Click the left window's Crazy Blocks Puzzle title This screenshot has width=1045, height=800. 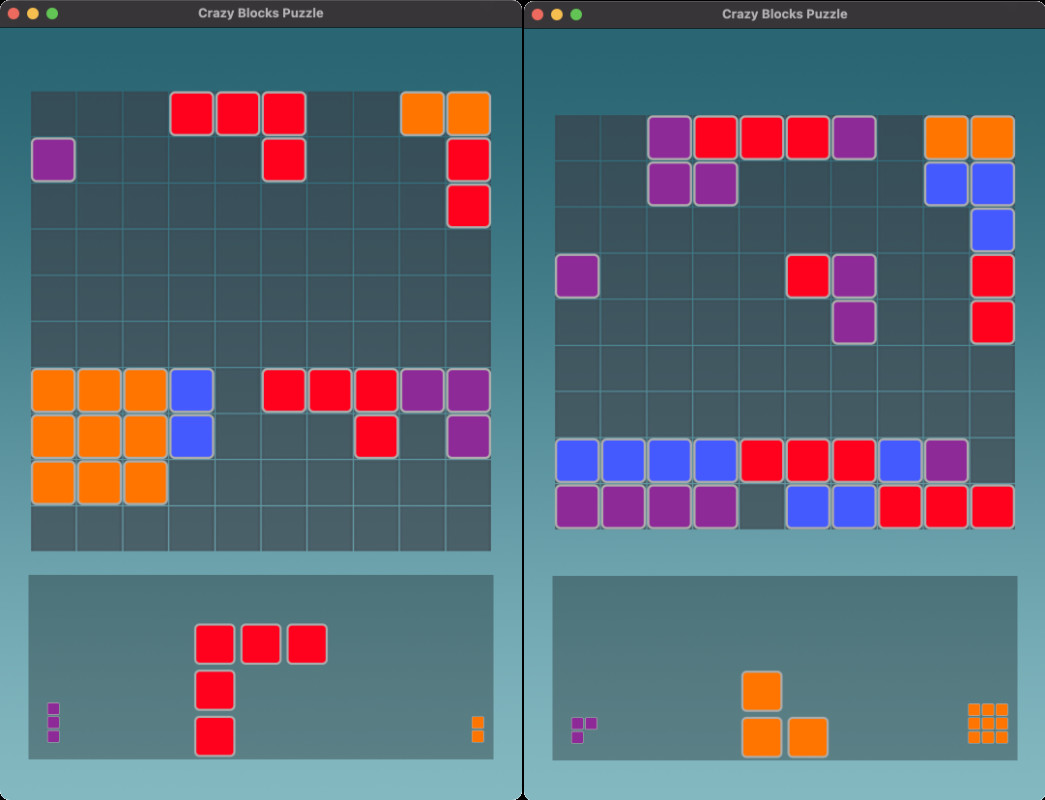(260, 13)
